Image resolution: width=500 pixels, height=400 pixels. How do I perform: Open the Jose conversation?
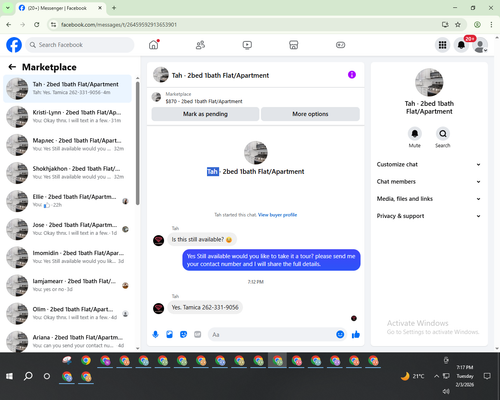tap(67, 229)
